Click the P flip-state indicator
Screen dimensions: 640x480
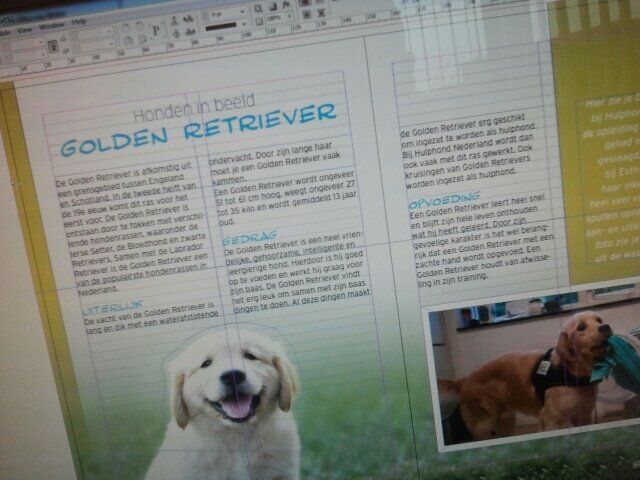tap(156, 31)
